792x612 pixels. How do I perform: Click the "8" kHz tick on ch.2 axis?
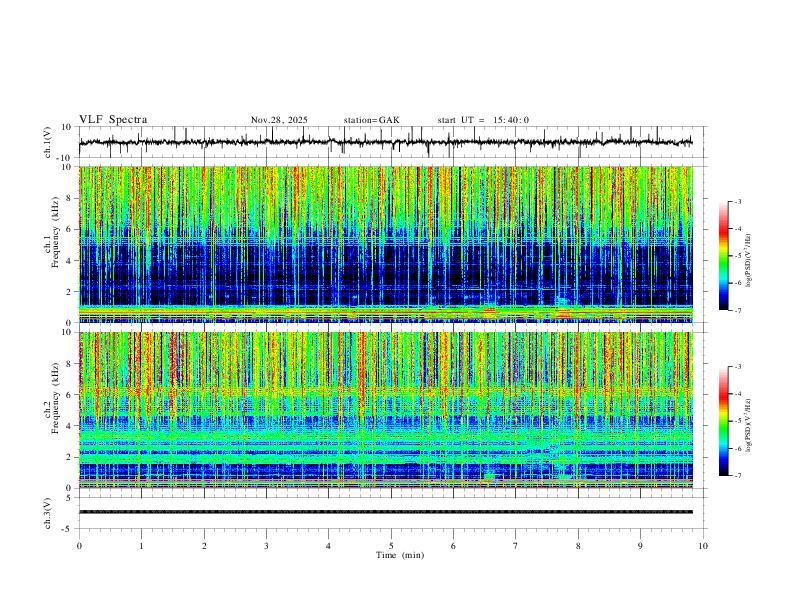(69, 364)
